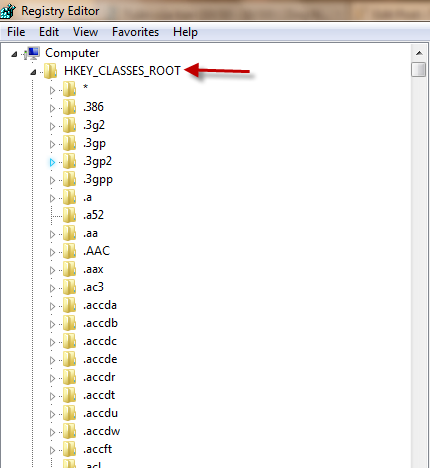The image size is (430, 468).
Task: Expand the .accdu key
Action: [x=52, y=414]
